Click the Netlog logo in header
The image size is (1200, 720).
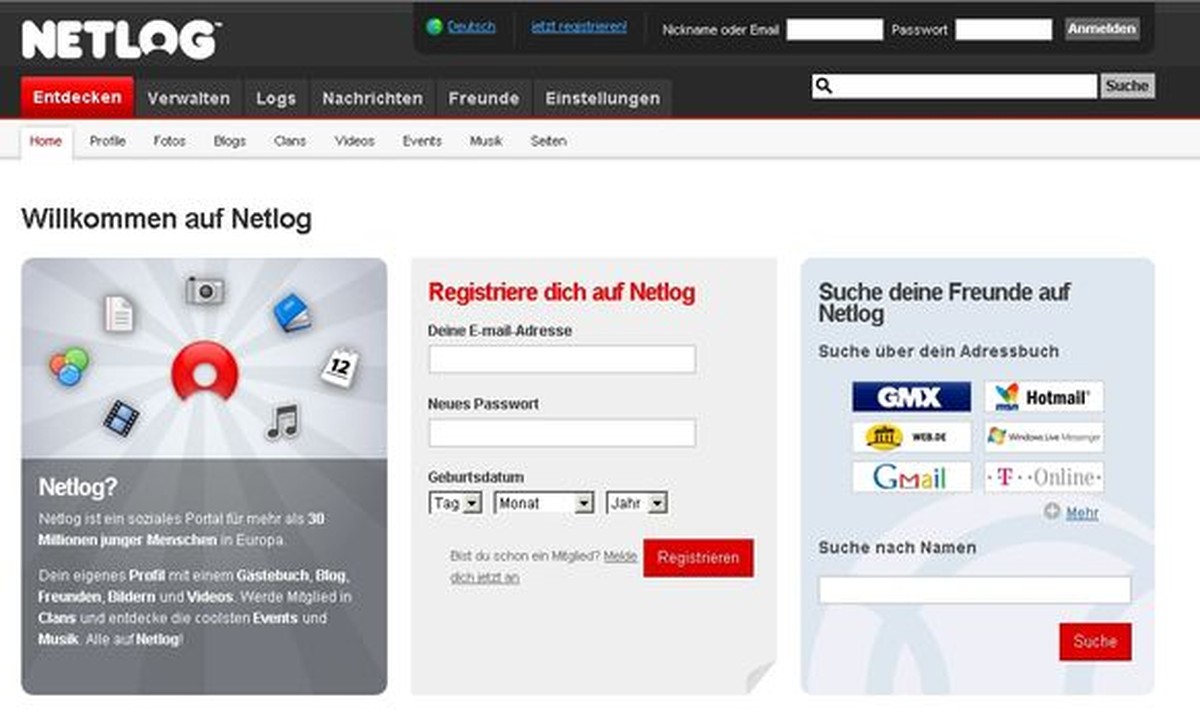tap(120, 40)
